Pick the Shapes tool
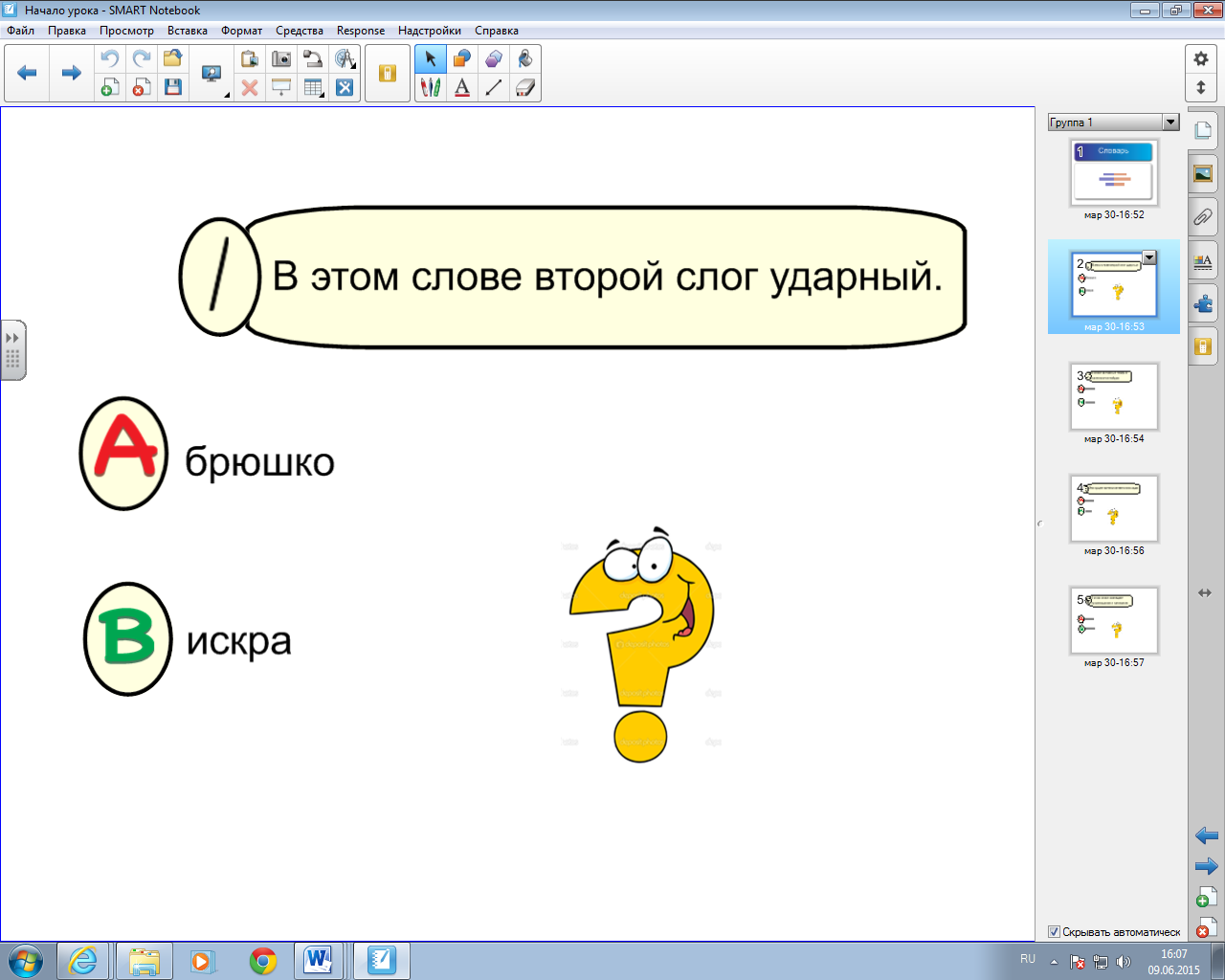The width and height of the screenshot is (1225, 980). click(x=462, y=58)
